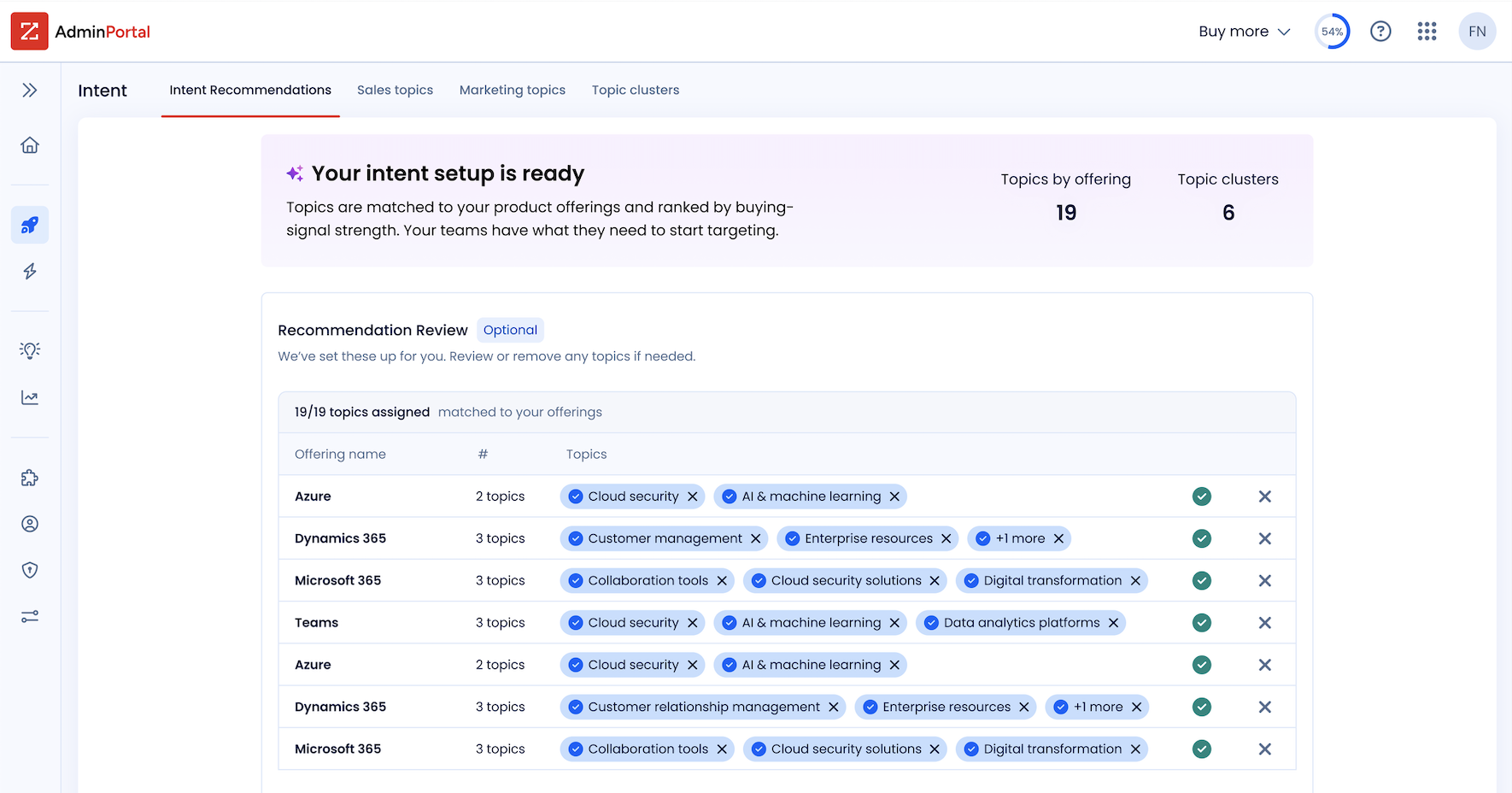Toggle the Data analytics platforms checkmark

(x=931, y=623)
